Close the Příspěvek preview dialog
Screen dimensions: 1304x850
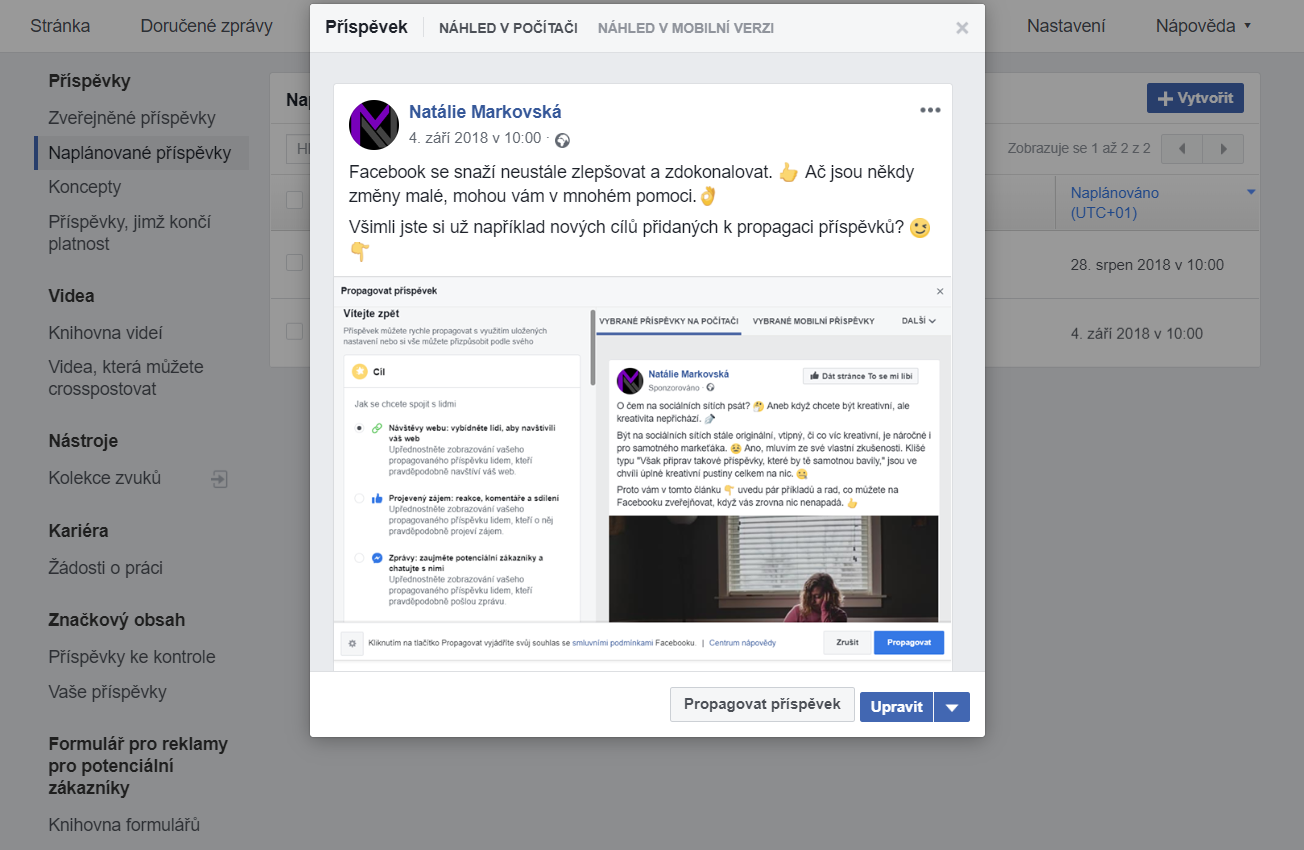coord(962,28)
